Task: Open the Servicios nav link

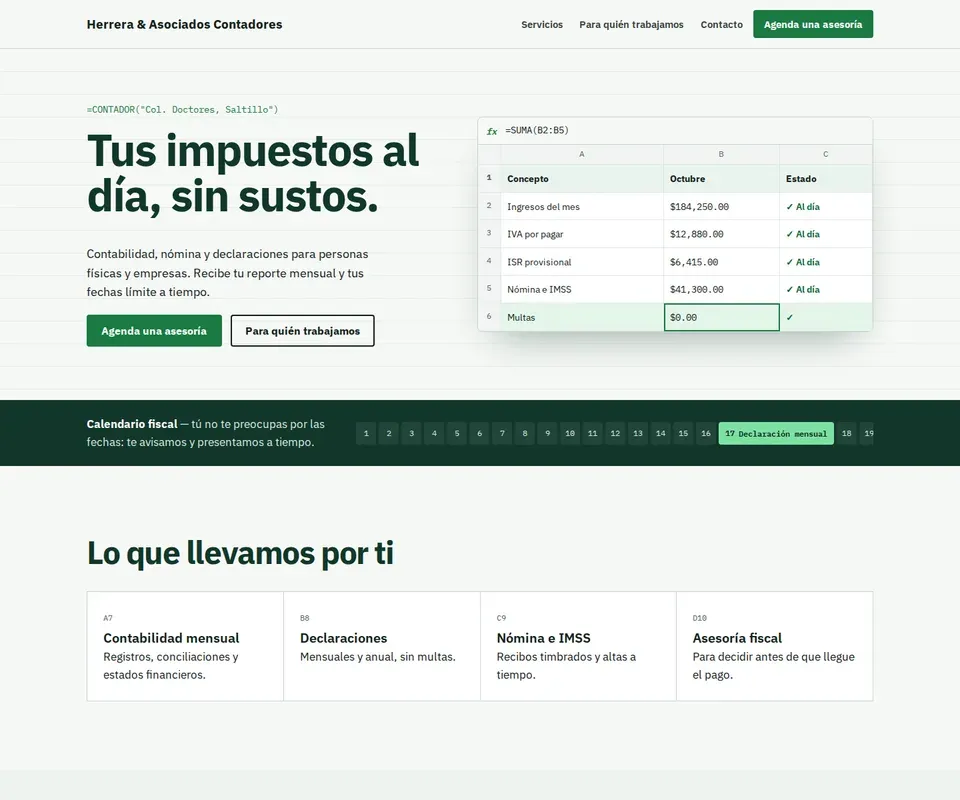Action: click(542, 24)
